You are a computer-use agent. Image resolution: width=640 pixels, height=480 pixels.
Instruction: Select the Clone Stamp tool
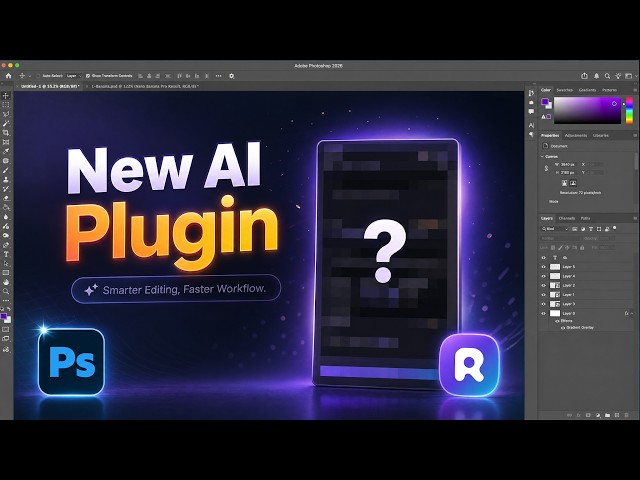pyautogui.click(x=6, y=180)
